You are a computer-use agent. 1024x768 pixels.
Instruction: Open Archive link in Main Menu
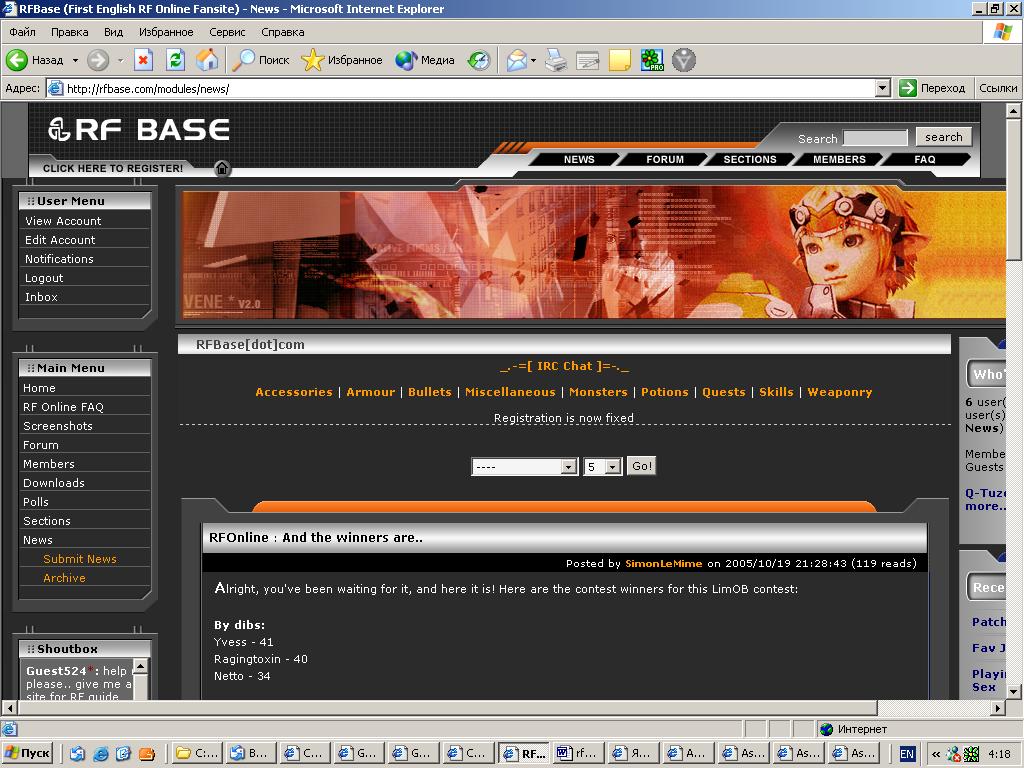64,578
